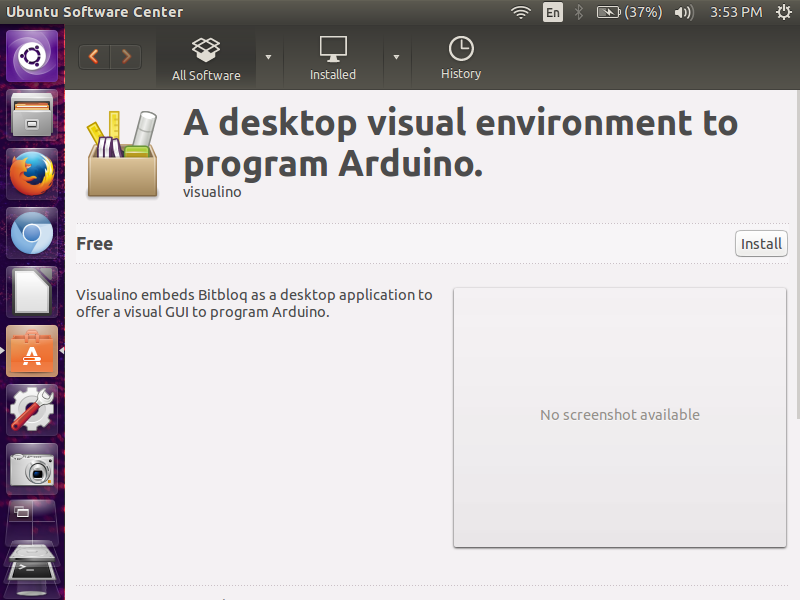Open the Ubuntu Dash launcher icon
The width and height of the screenshot is (800, 600).
[x=32, y=56]
